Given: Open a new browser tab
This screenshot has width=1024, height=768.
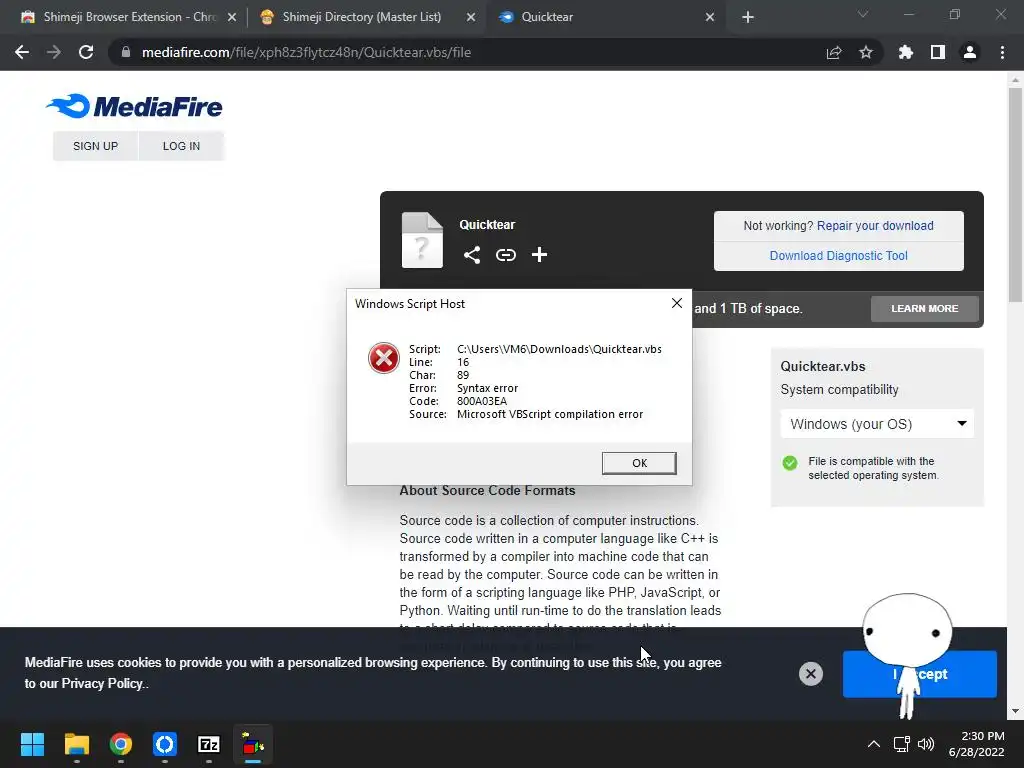Looking at the screenshot, I should [x=748, y=18].
